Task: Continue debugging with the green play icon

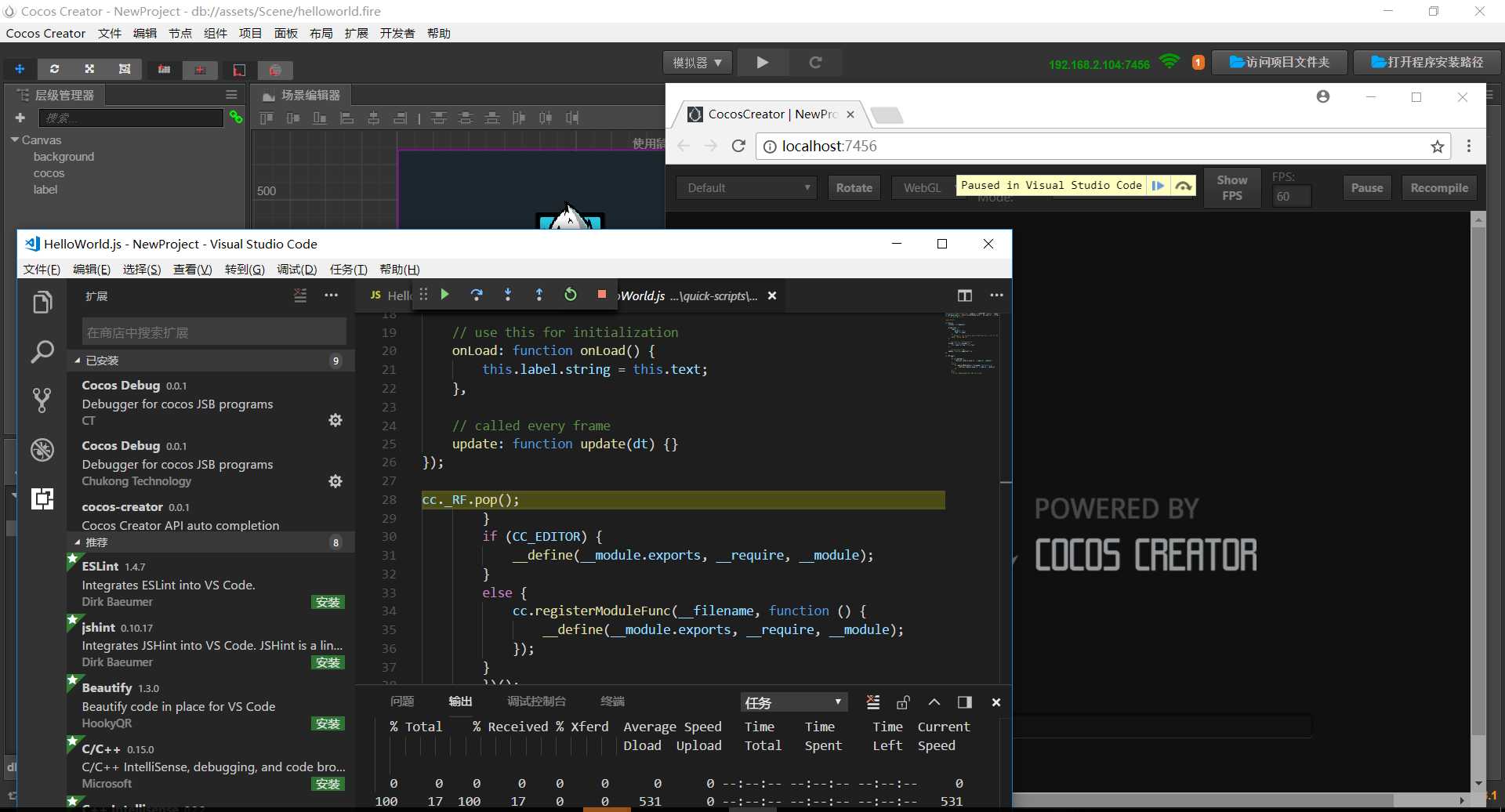Action: point(444,295)
